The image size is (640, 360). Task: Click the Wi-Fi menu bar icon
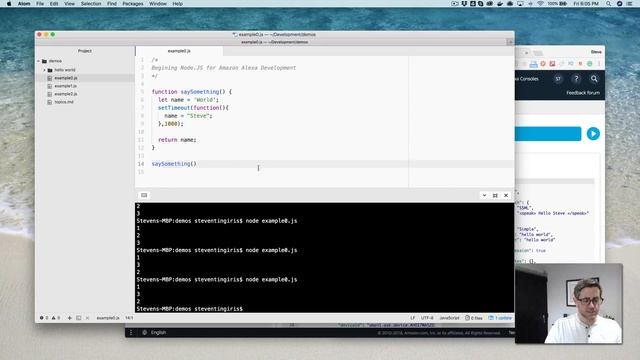click(540, 4)
